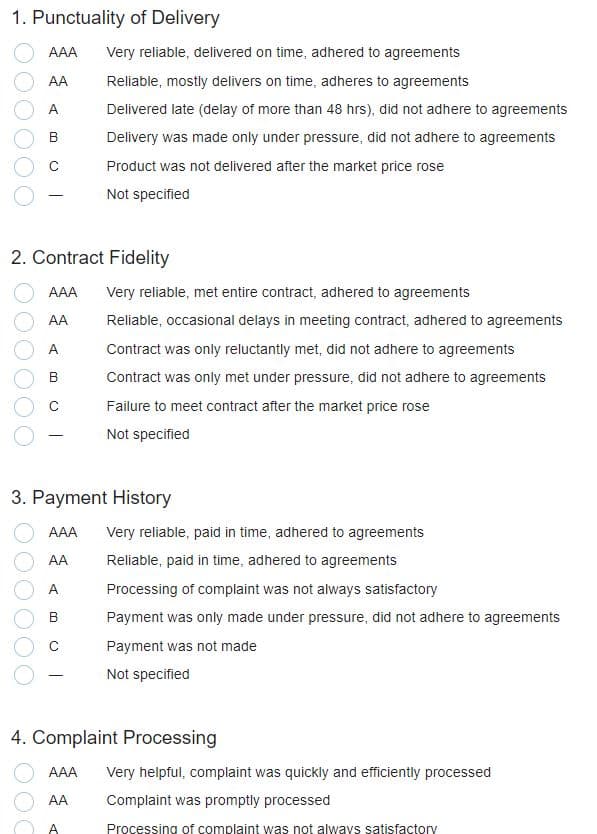Select AA rating for Punctuality of Delivery
The image size is (597, 834).
point(24,81)
